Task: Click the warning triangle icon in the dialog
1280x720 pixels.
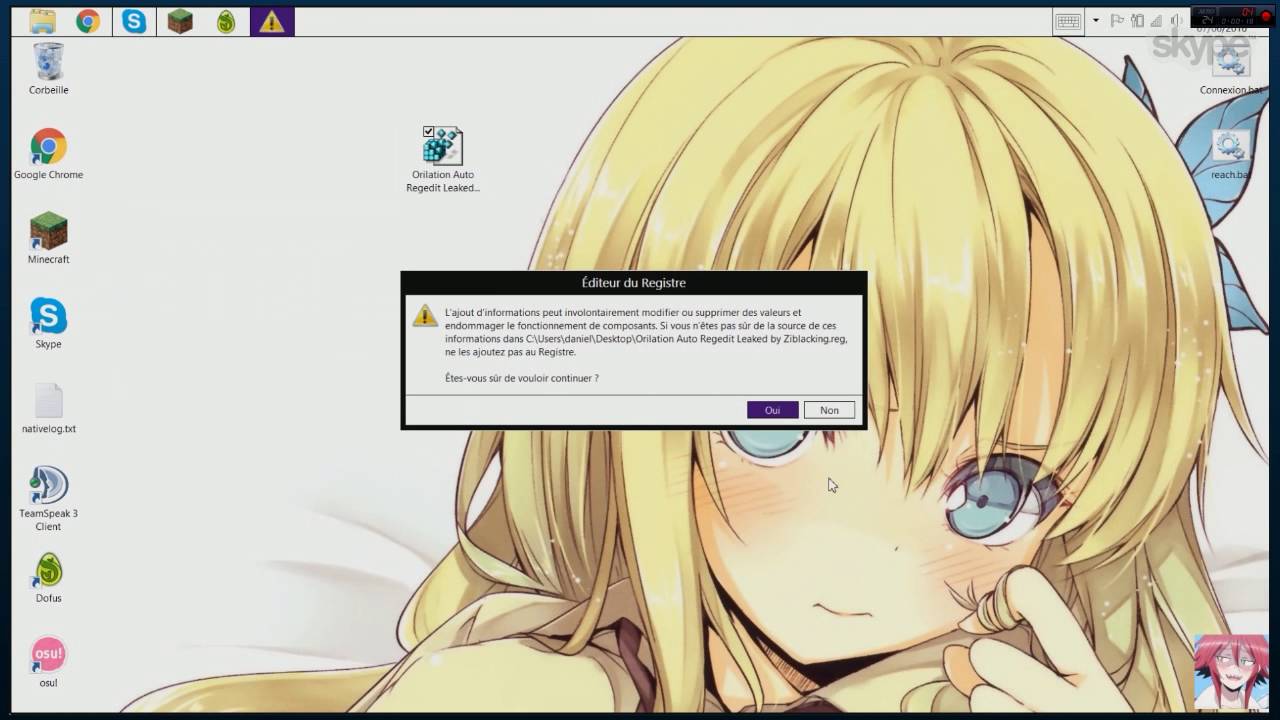Action: point(424,315)
